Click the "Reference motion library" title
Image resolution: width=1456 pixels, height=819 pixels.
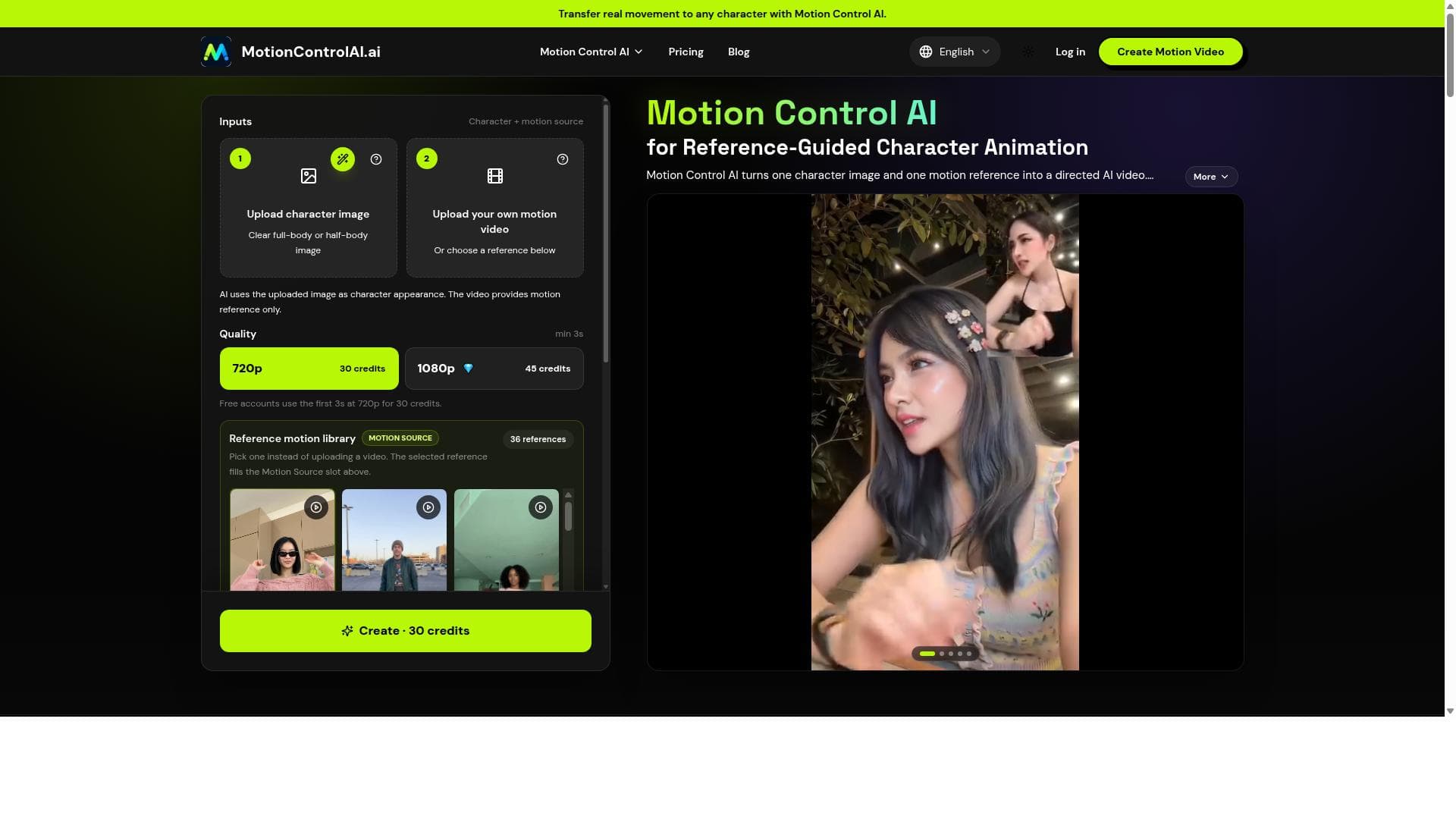[x=292, y=438]
